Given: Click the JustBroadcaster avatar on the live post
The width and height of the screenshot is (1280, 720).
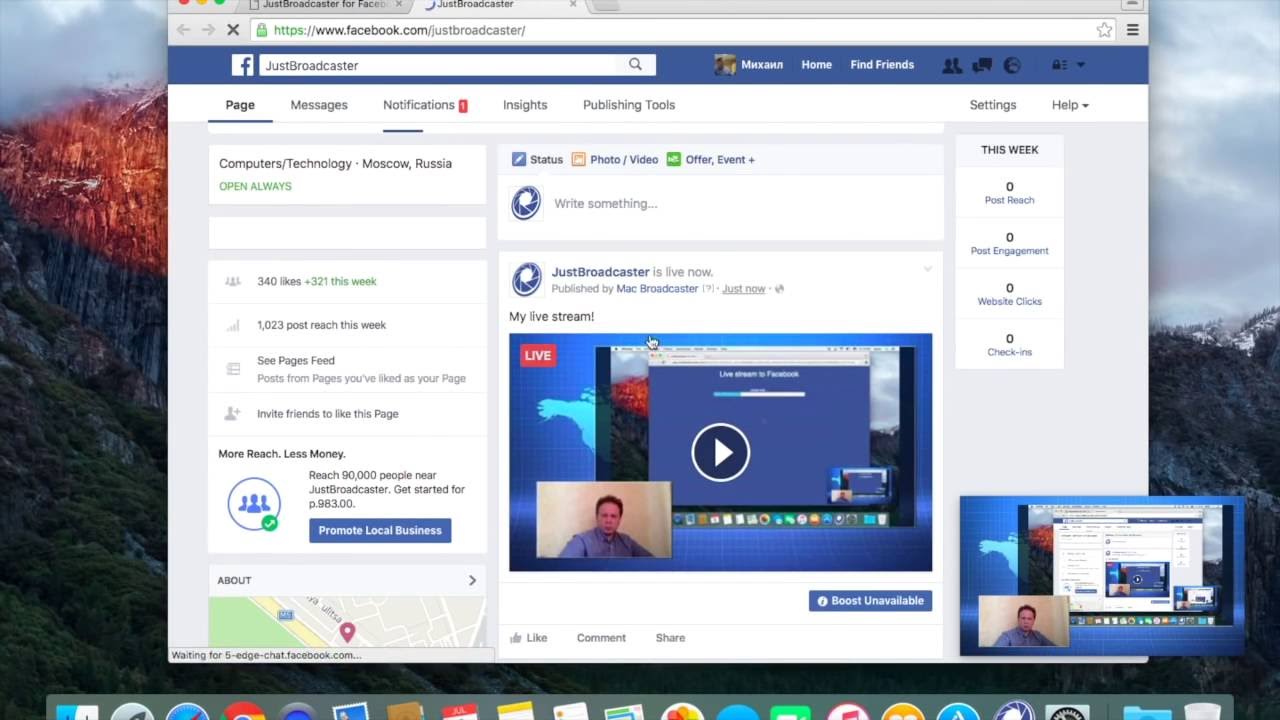Looking at the screenshot, I should (526, 280).
